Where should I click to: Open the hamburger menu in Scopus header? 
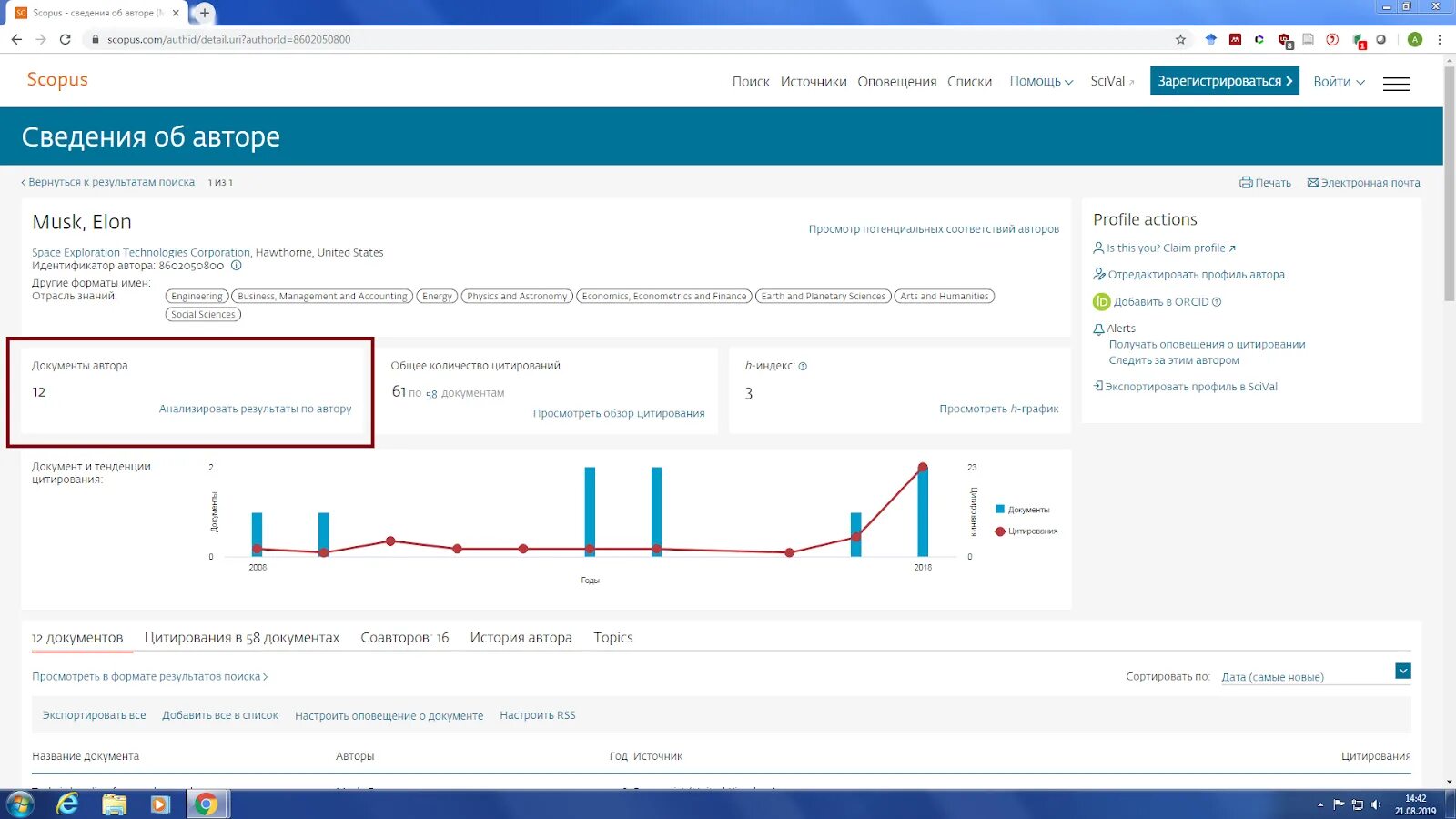(x=1396, y=83)
